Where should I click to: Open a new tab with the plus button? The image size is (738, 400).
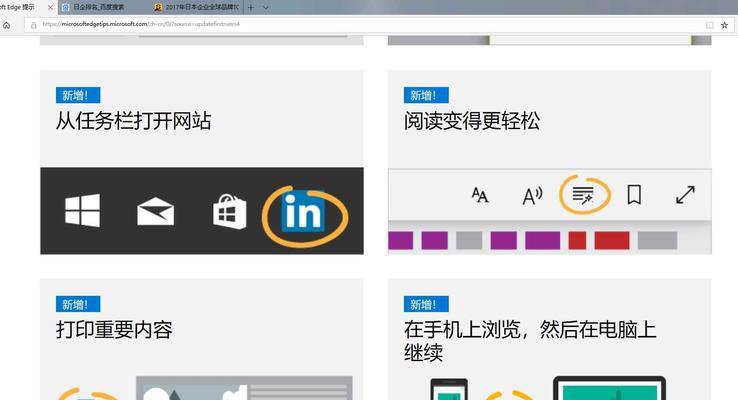point(251,8)
